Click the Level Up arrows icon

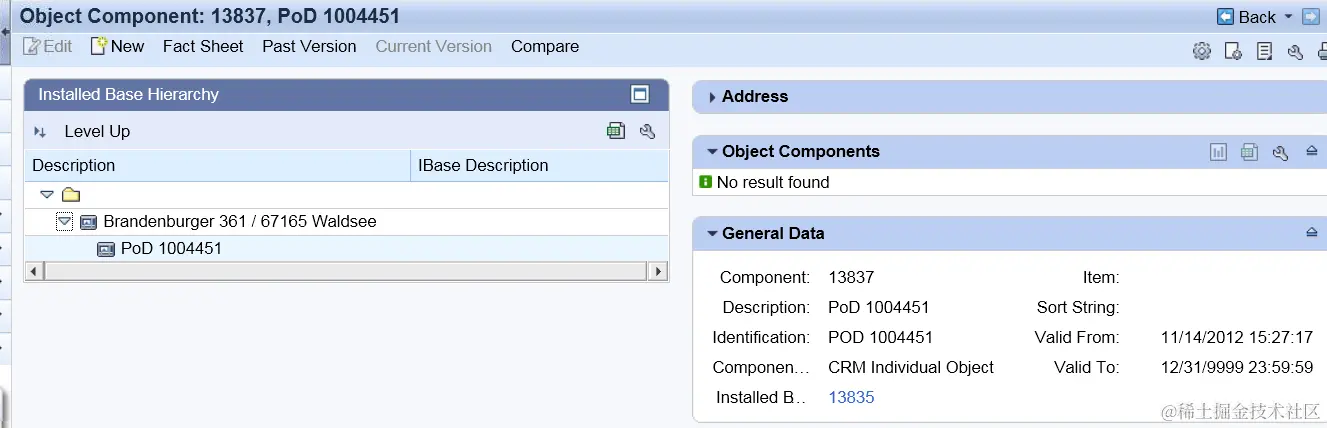[40, 132]
